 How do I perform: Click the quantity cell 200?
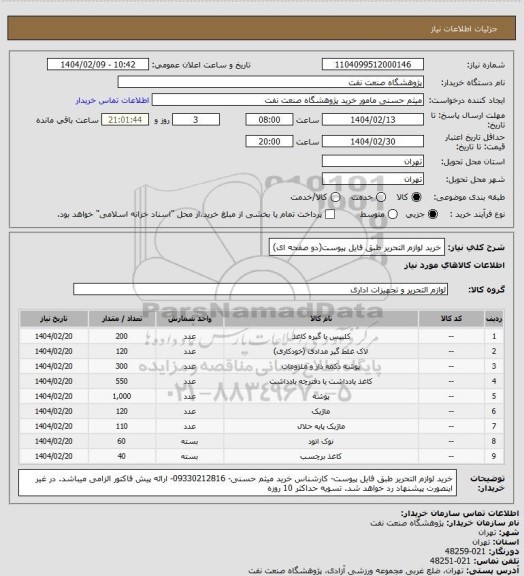[x=122, y=336]
